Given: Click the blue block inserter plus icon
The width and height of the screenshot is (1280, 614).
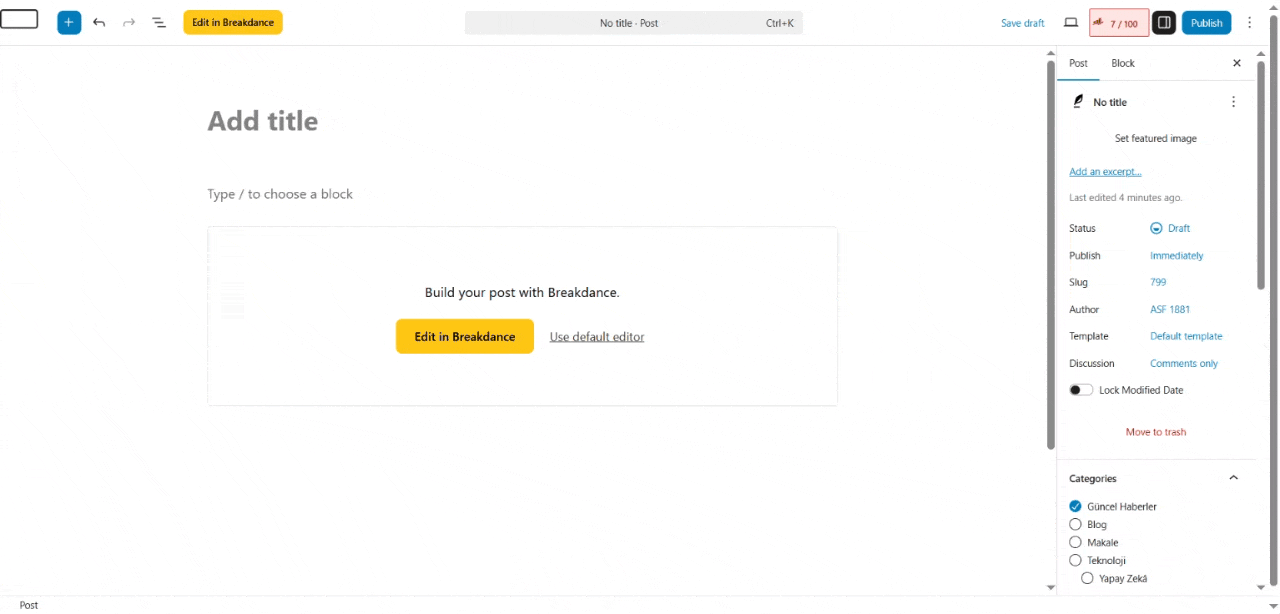Looking at the screenshot, I should [x=69, y=22].
